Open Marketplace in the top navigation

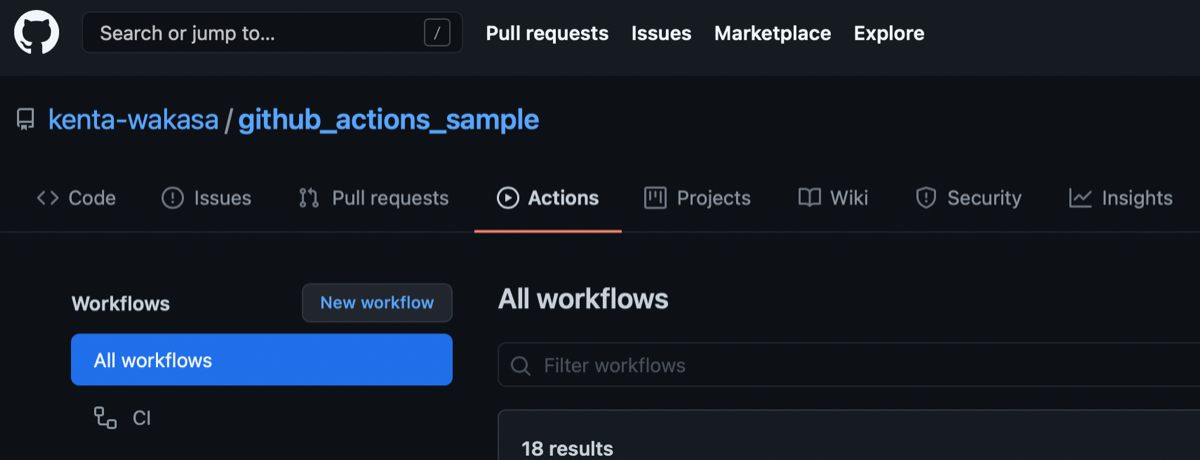point(772,33)
